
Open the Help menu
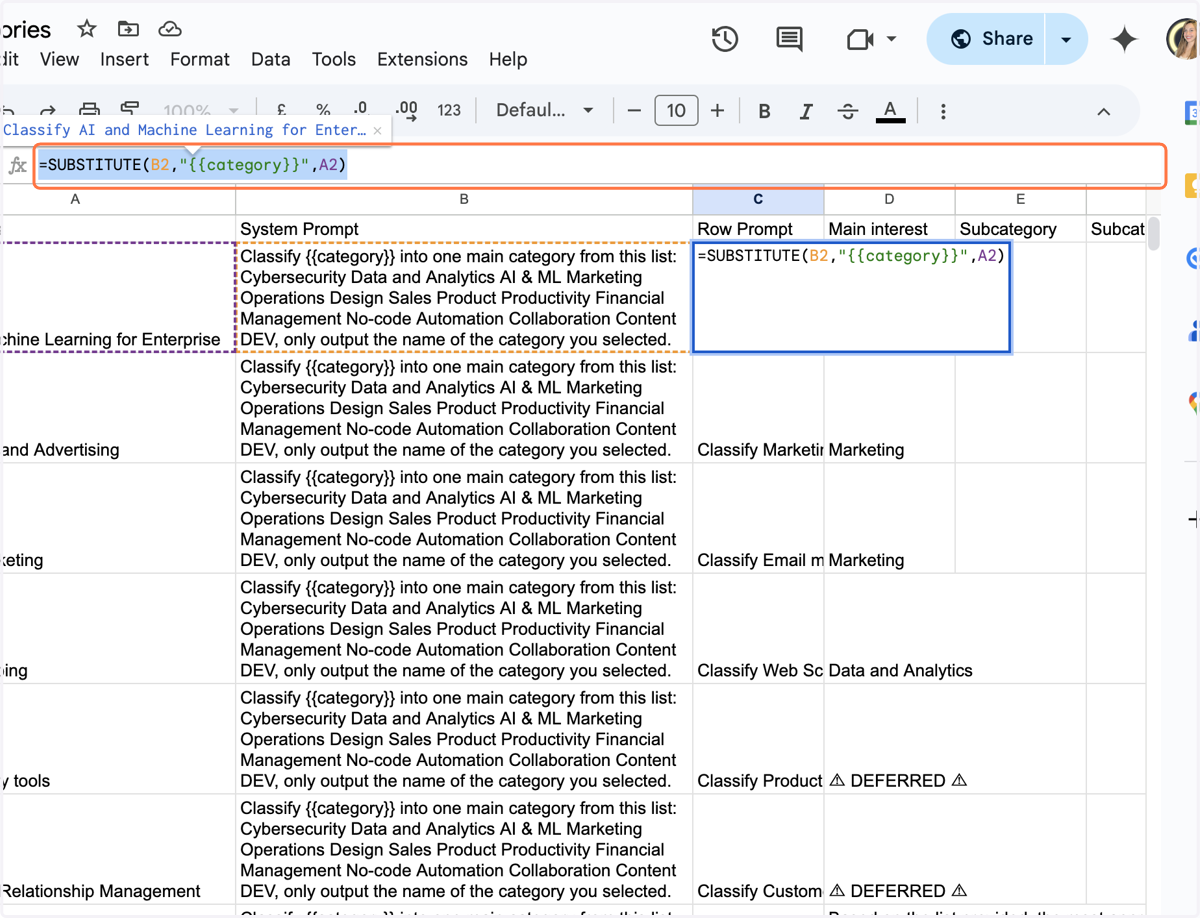508,59
